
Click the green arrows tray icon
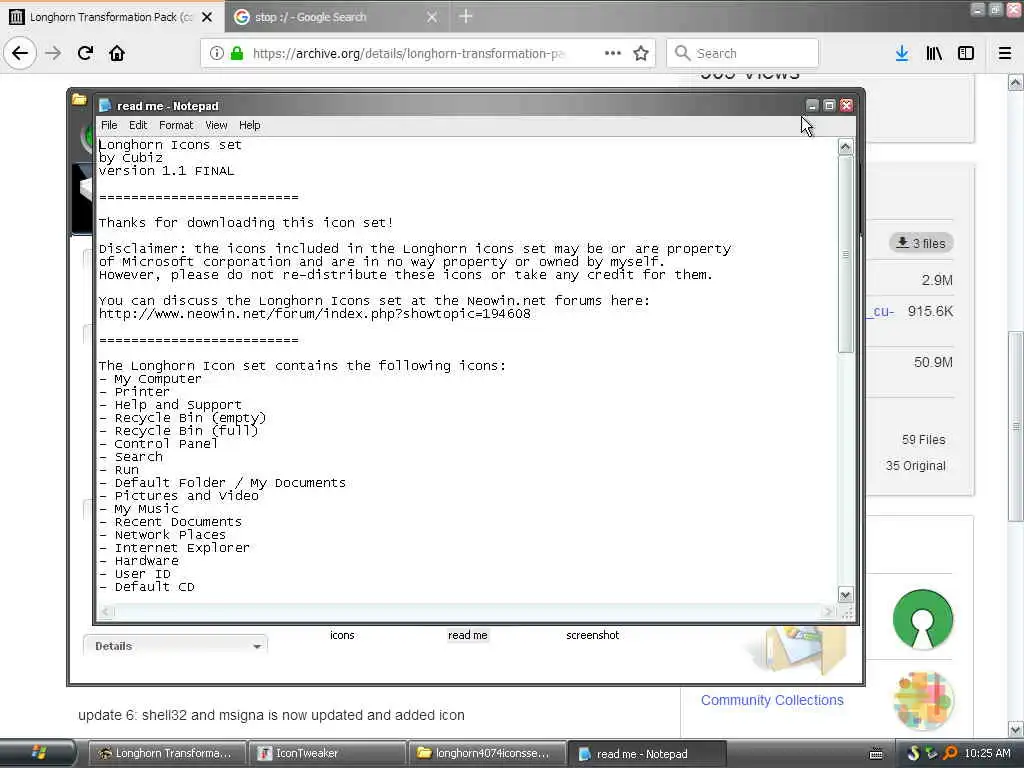pos(931,753)
